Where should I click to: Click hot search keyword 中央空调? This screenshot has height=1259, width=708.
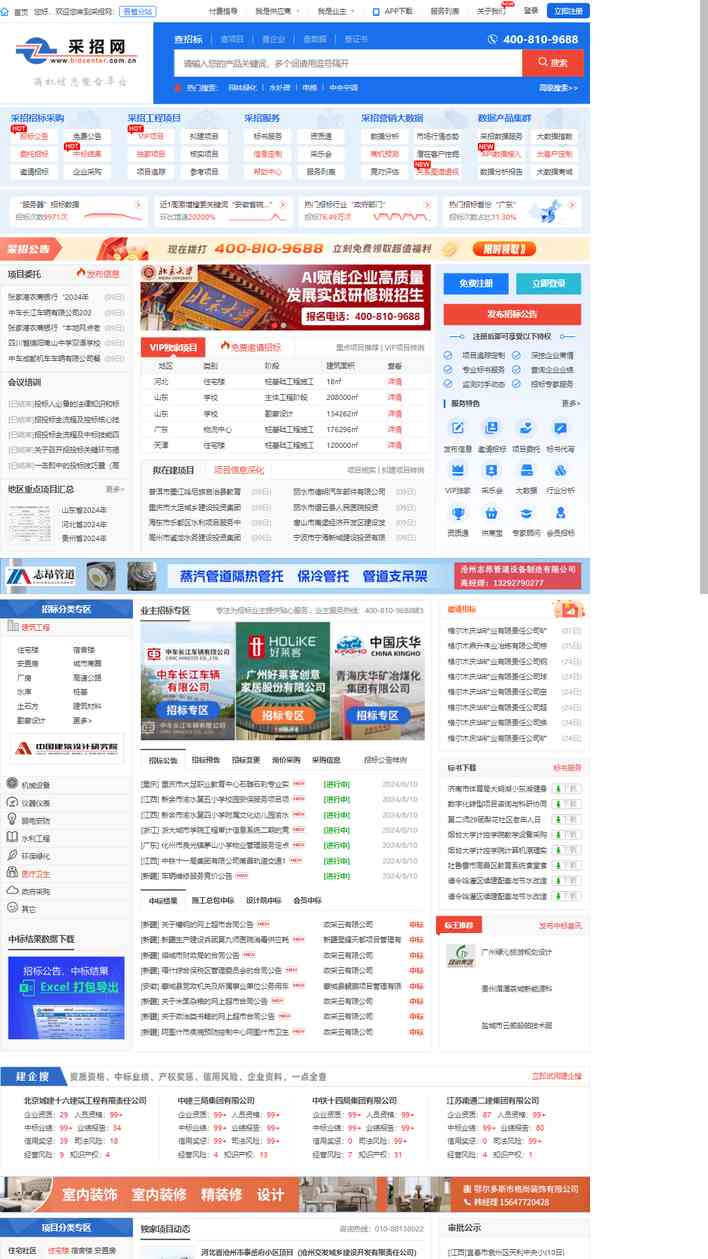pyautogui.click(x=343, y=88)
